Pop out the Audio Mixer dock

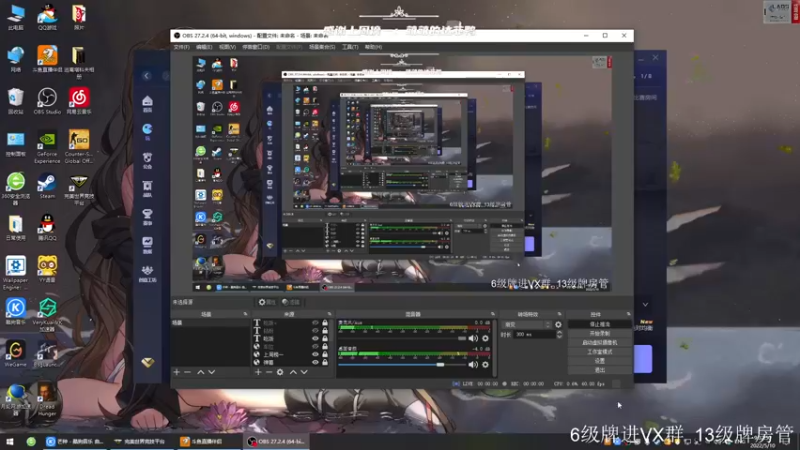tap(493, 314)
